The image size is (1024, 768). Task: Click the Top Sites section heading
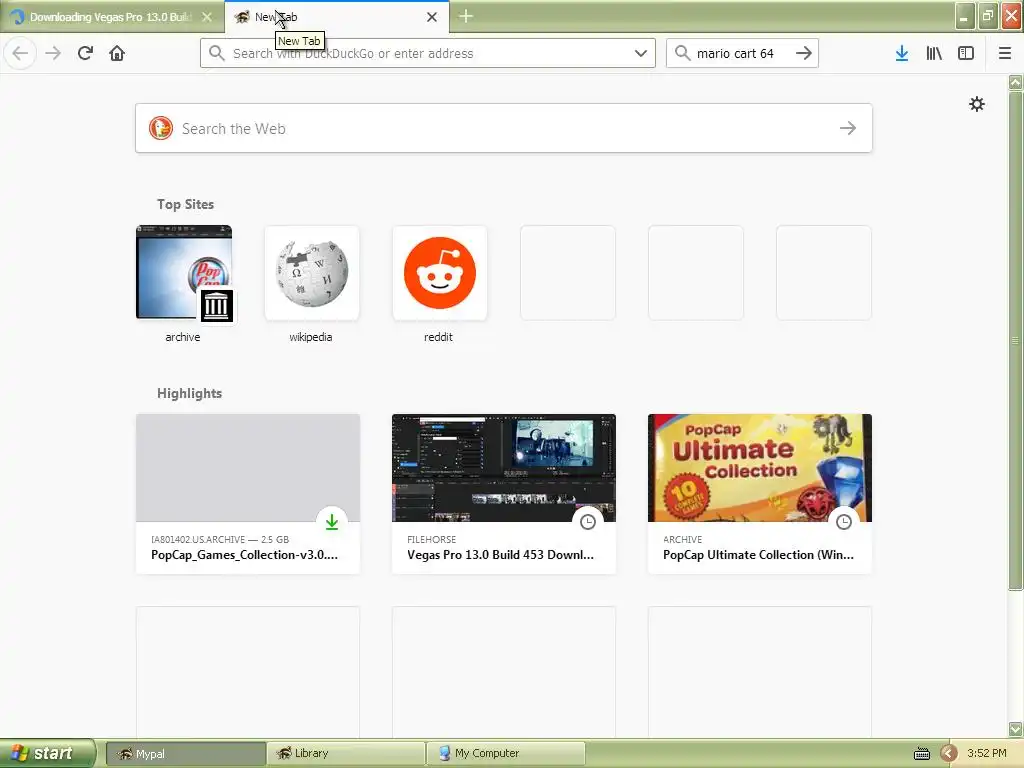click(185, 204)
